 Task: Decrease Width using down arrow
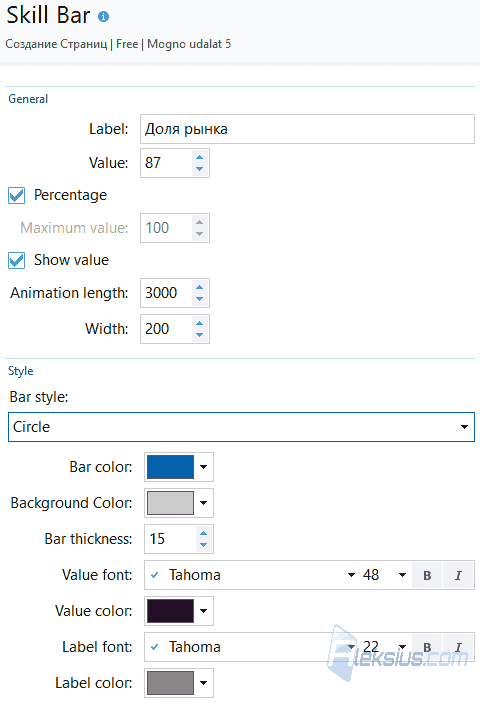click(x=199, y=335)
